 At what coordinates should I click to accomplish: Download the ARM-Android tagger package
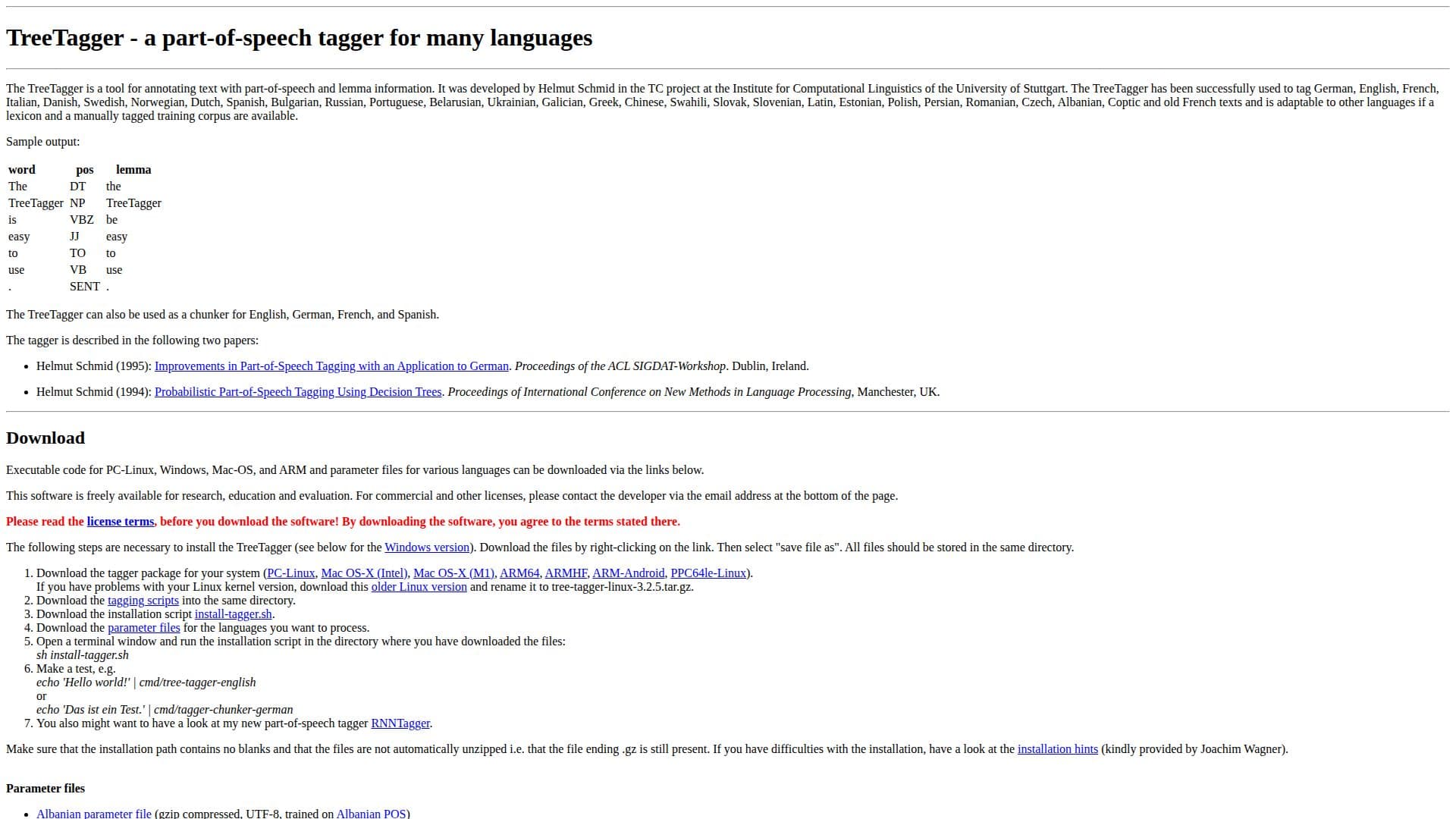628,573
